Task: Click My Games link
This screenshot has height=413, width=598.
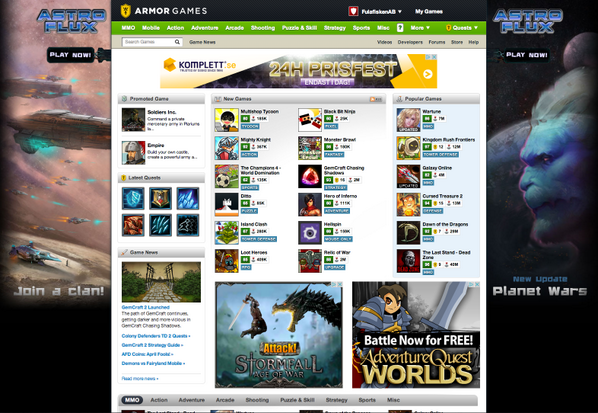Action: point(429,11)
